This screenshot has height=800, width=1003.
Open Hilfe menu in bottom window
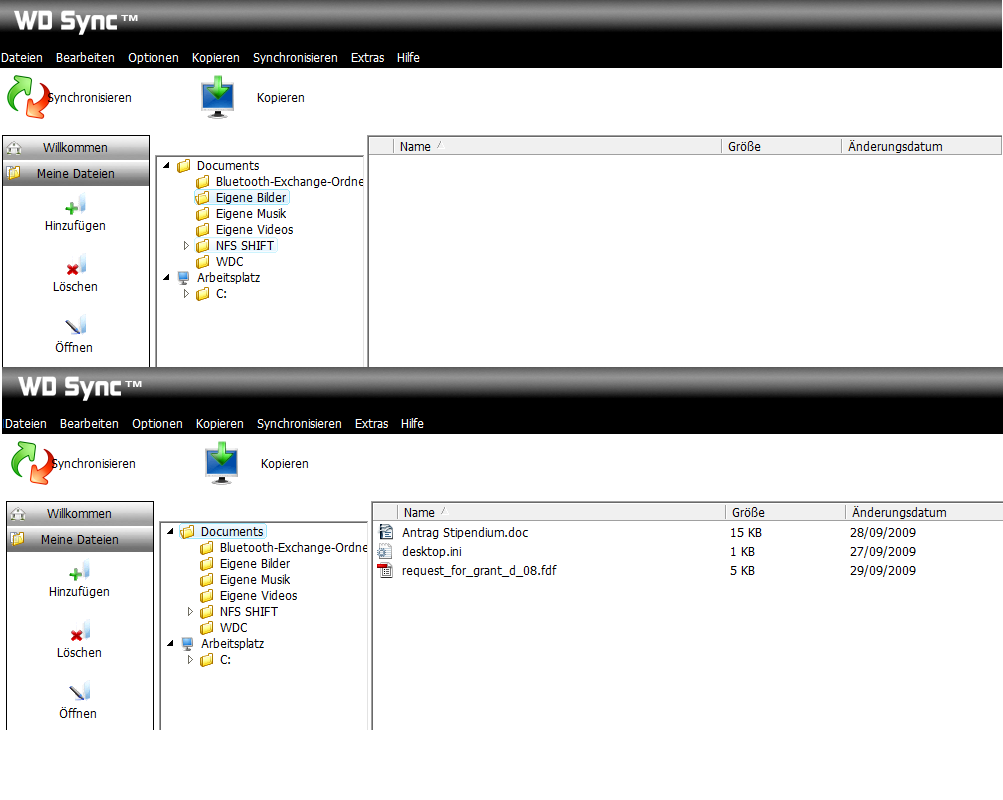point(412,423)
